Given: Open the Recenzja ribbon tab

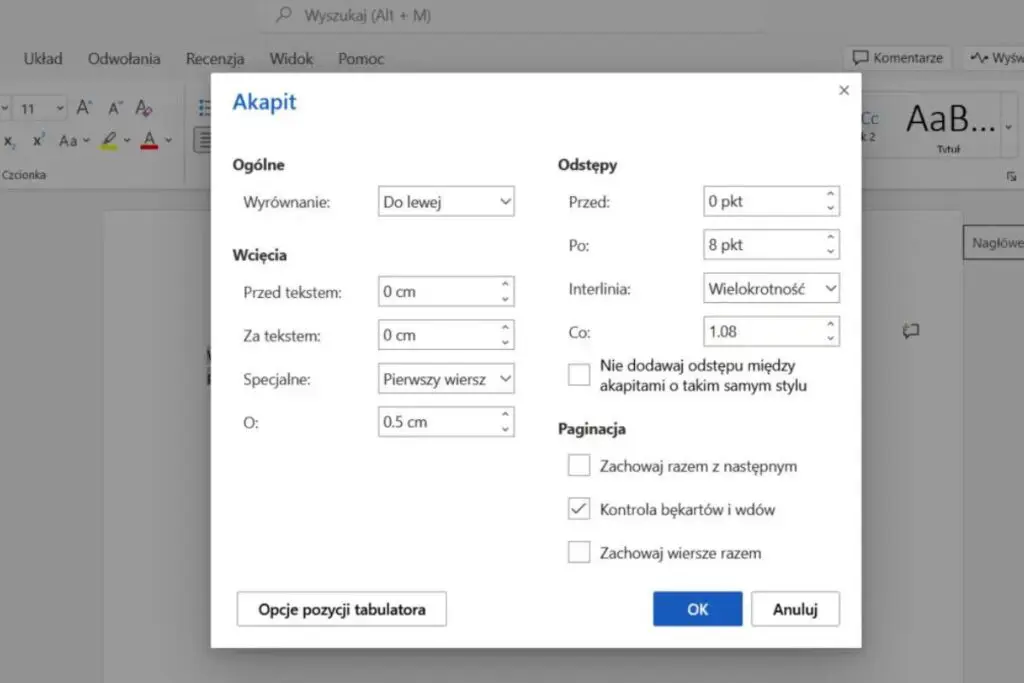Looking at the screenshot, I should [x=216, y=59].
